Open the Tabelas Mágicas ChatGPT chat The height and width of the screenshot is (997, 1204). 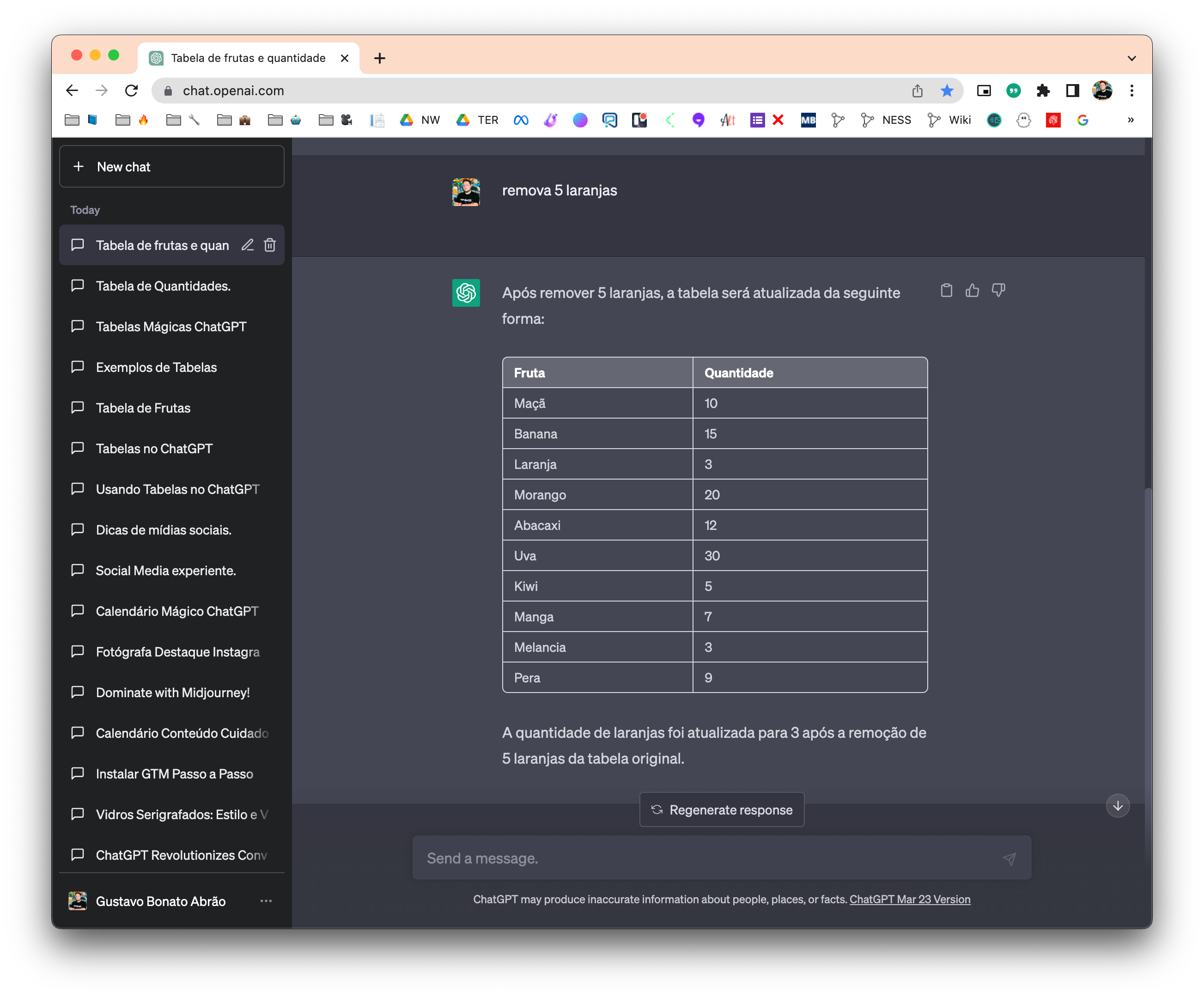pos(172,326)
